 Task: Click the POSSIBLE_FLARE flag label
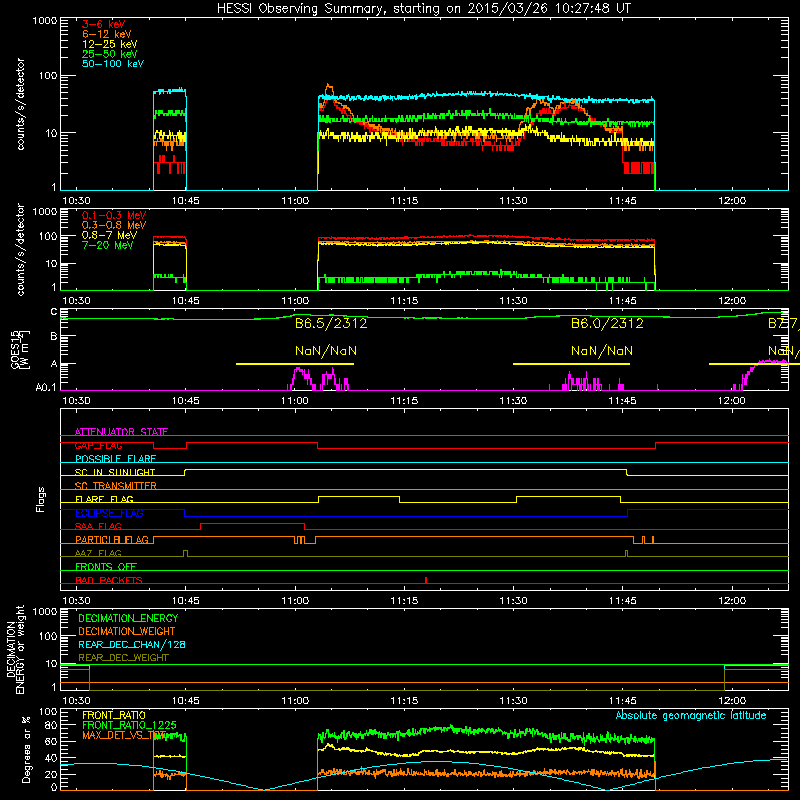tap(115, 459)
